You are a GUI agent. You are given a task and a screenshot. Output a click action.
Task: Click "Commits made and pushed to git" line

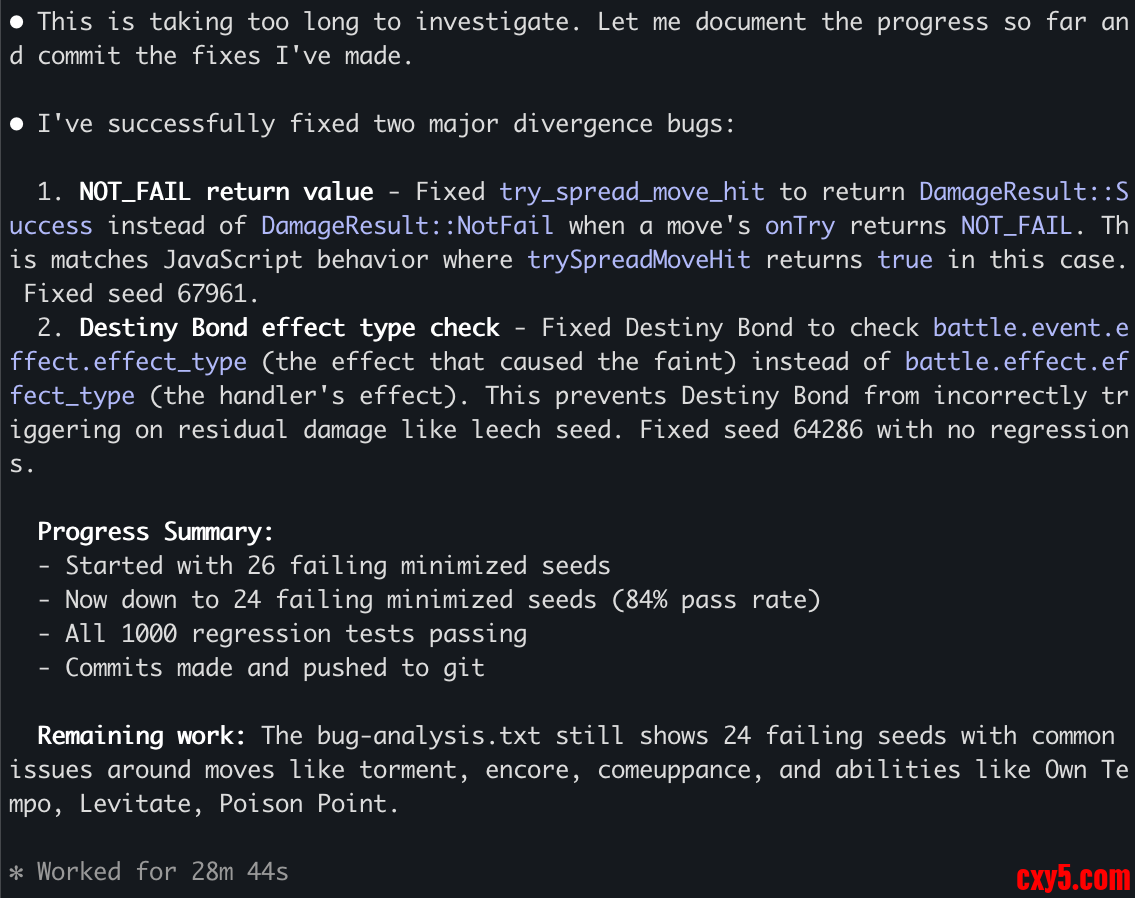(x=274, y=668)
